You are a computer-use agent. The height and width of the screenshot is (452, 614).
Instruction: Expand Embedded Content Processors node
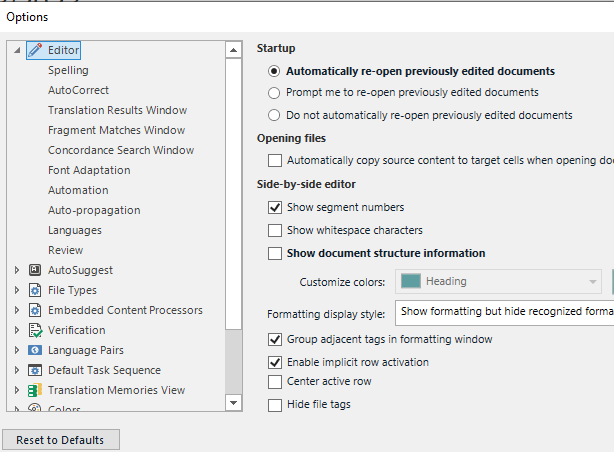[x=17, y=310]
